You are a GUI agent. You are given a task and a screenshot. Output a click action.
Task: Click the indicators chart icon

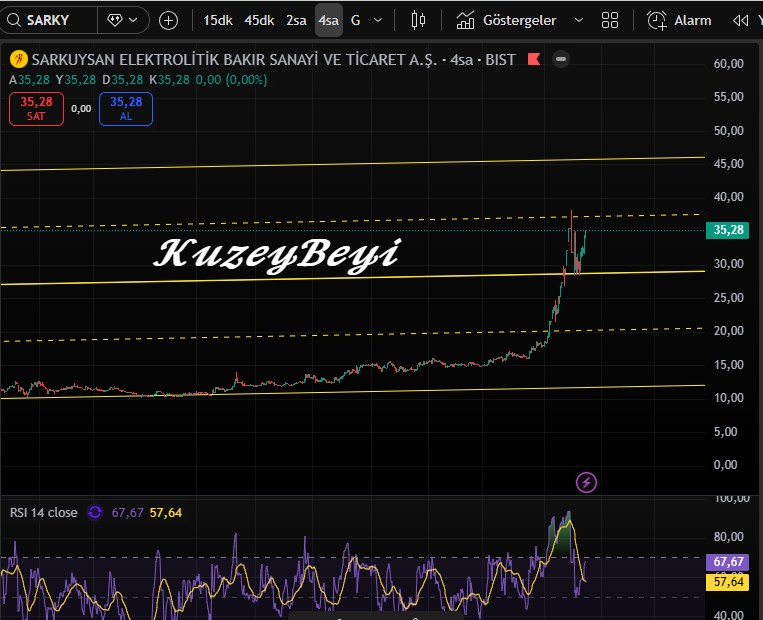coord(465,20)
